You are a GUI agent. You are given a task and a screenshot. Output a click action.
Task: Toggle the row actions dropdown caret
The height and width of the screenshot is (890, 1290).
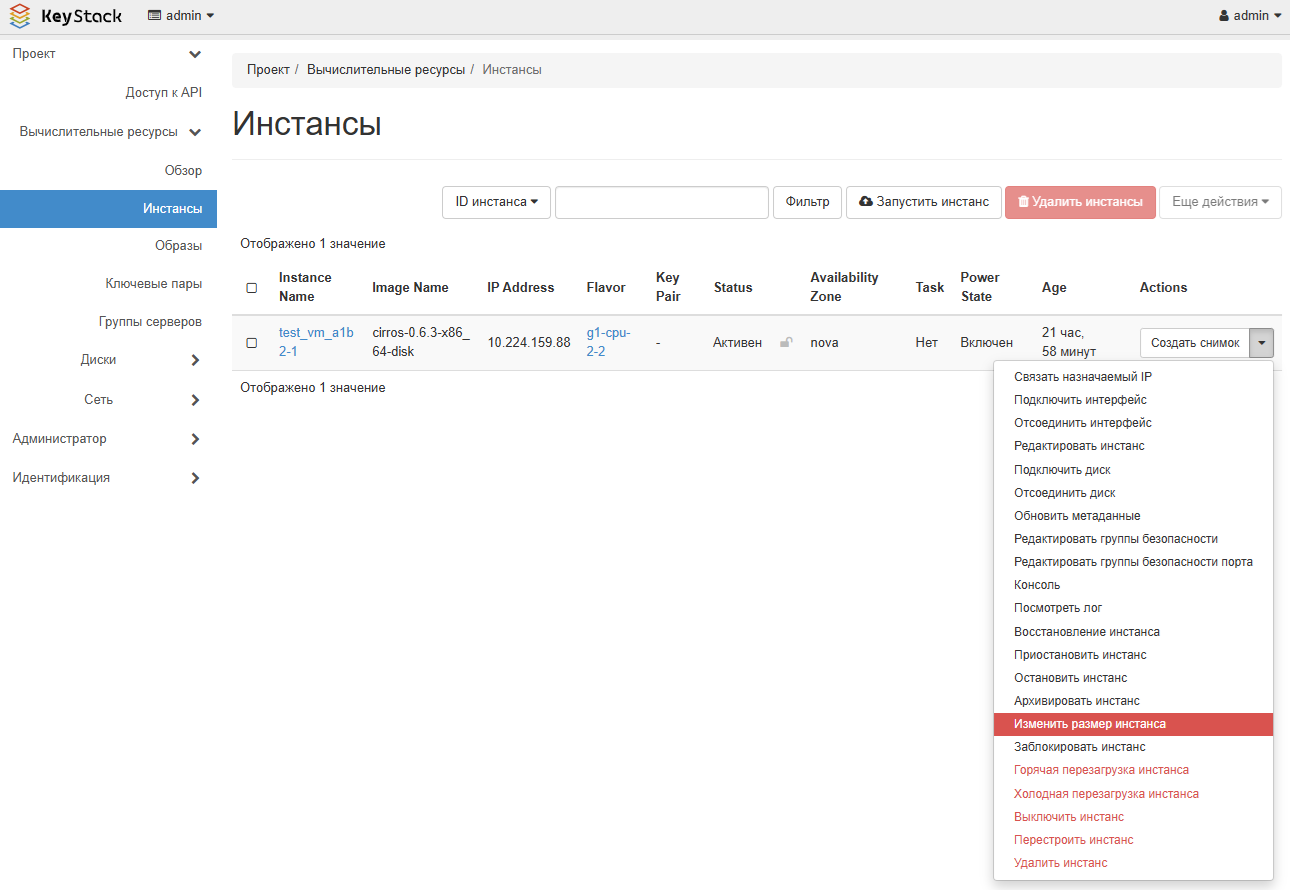point(1262,343)
